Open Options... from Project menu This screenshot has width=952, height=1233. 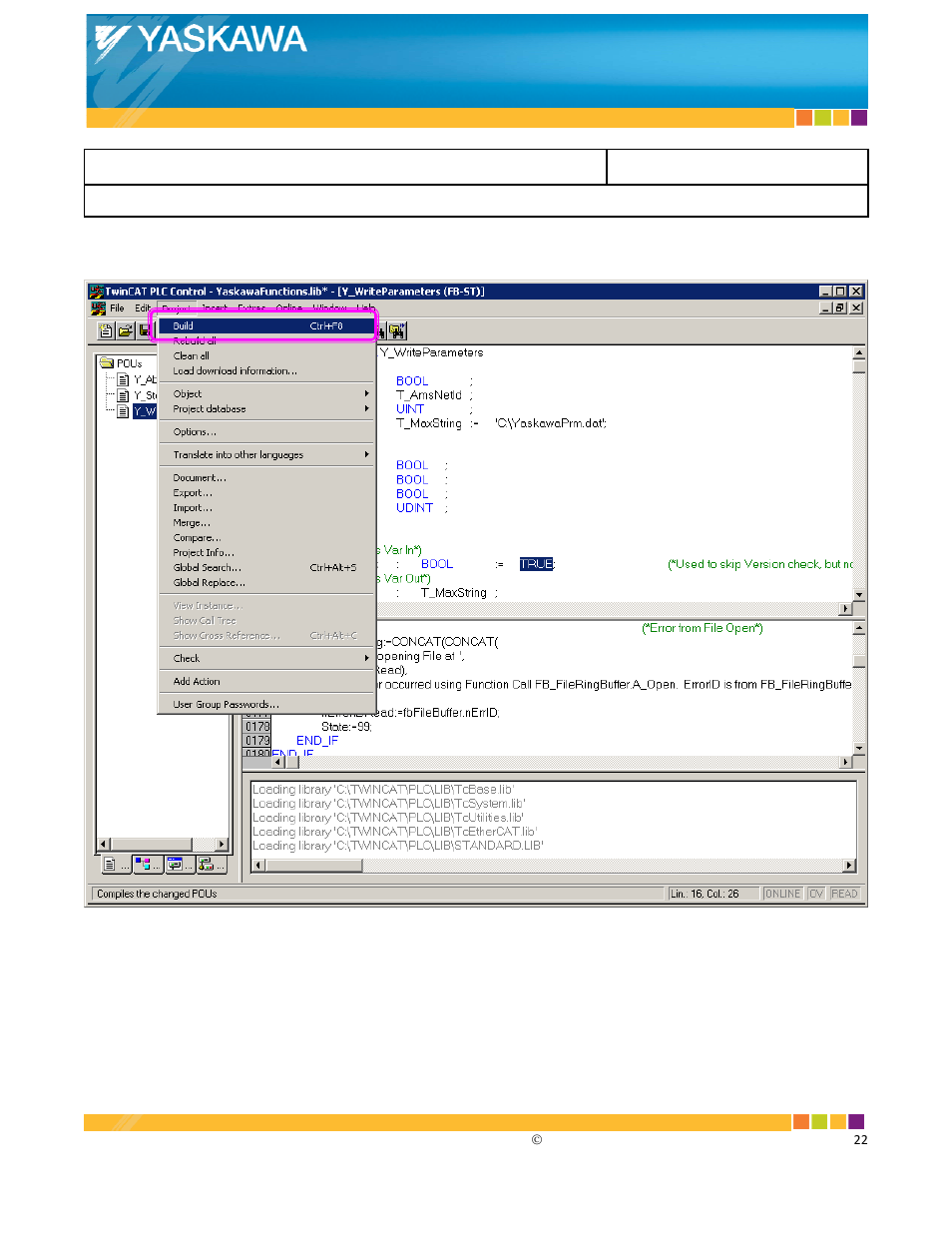[266, 431]
